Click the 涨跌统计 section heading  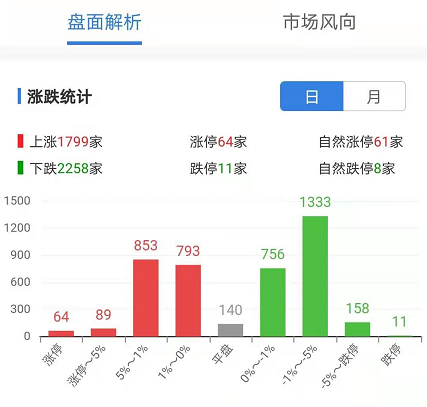coord(59,97)
